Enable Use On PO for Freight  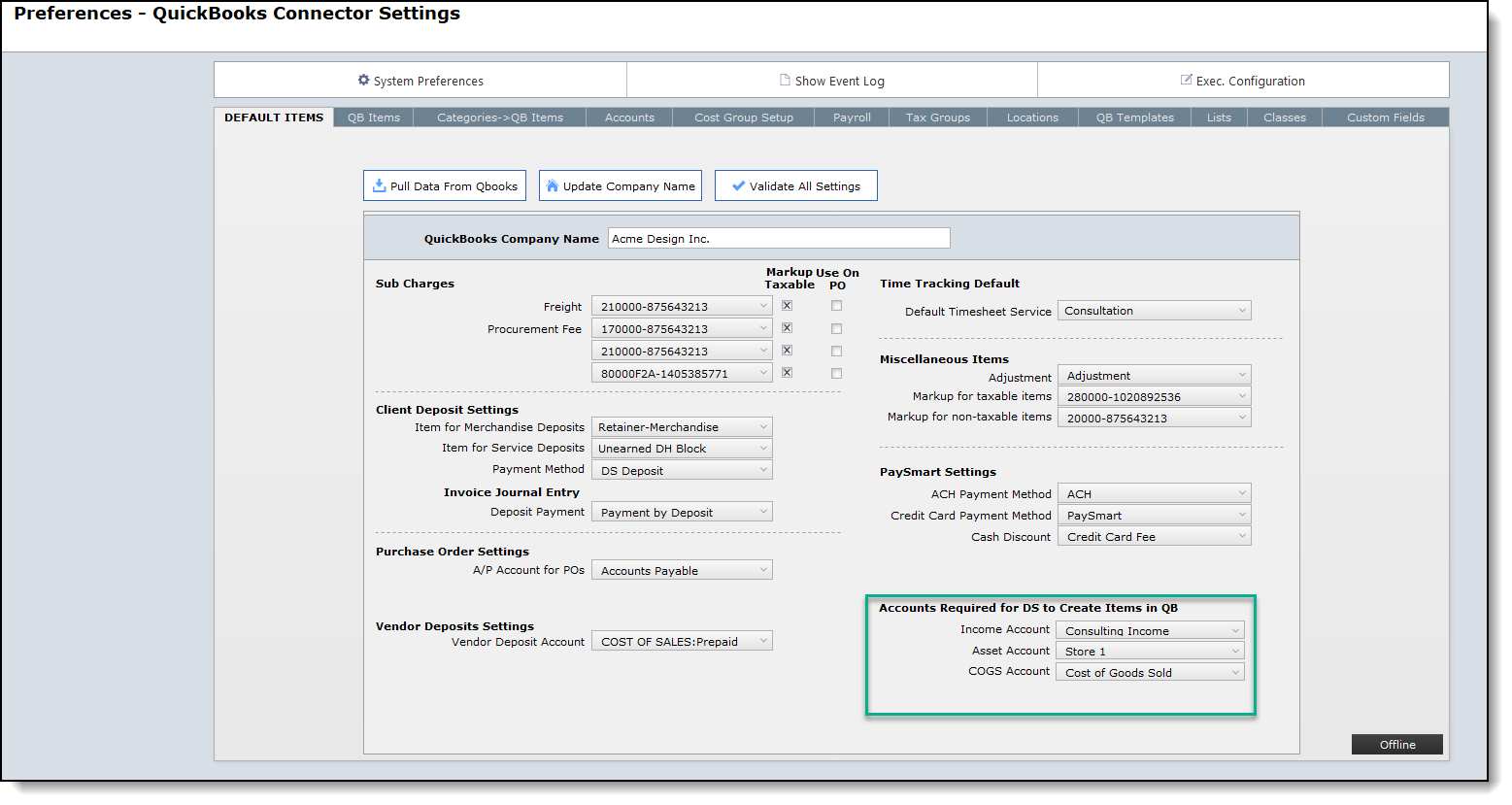836,306
